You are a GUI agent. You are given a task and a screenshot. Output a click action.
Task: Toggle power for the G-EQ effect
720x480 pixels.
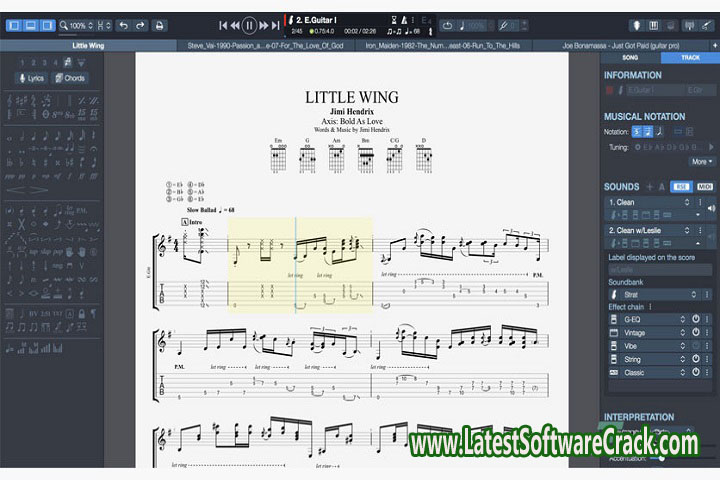click(x=696, y=319)
